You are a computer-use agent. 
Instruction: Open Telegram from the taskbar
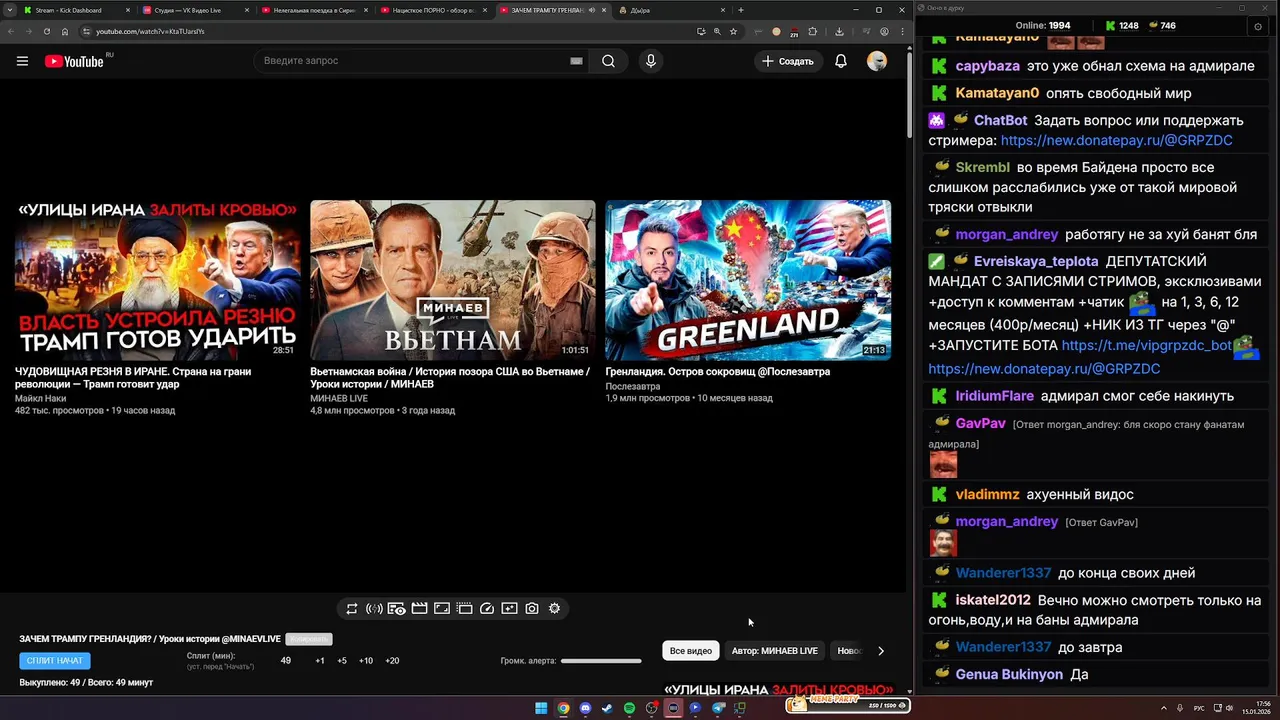718,708
